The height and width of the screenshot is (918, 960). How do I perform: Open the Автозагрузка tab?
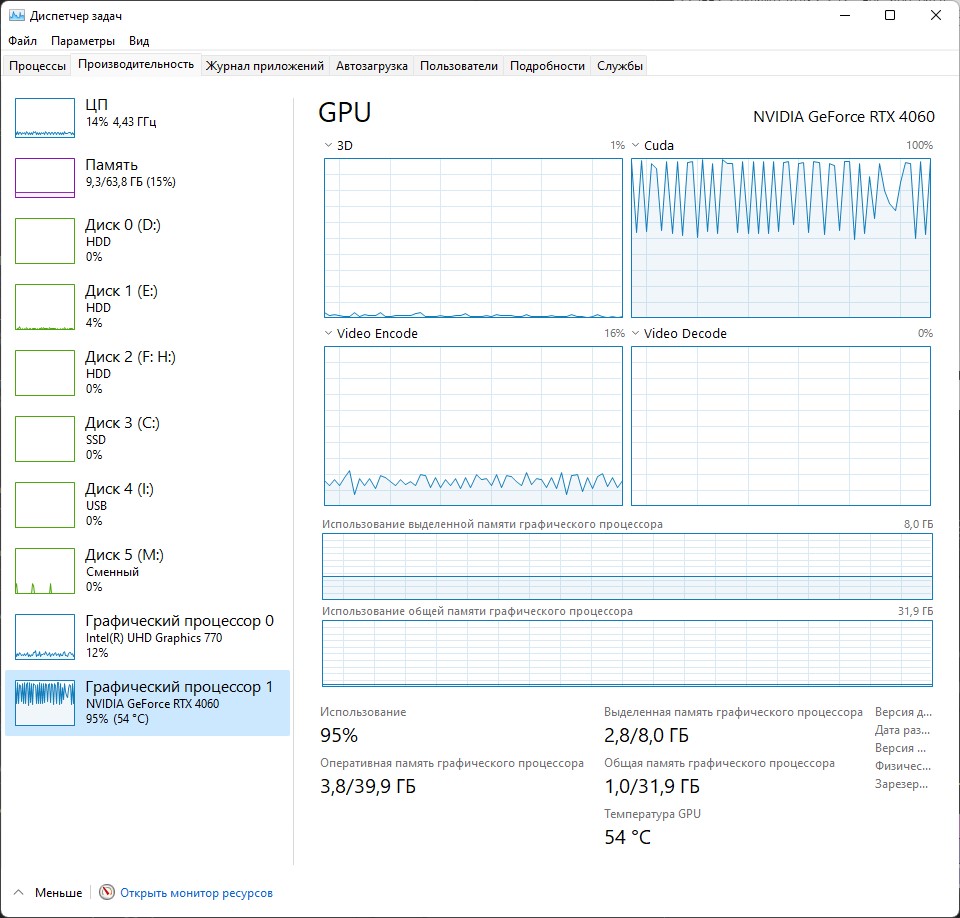tap(372, 66)
